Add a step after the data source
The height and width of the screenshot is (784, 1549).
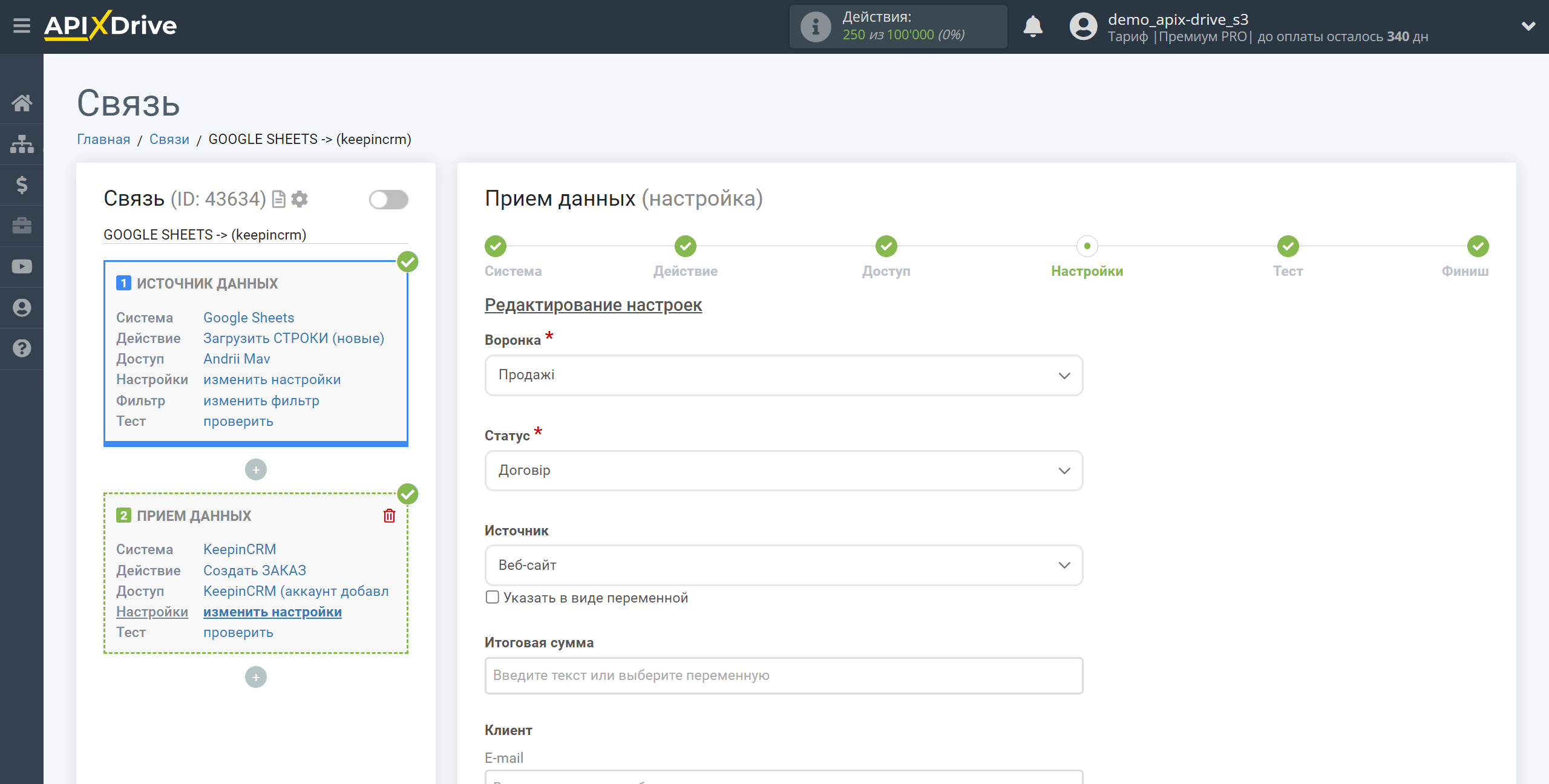(x=256, y=469)
